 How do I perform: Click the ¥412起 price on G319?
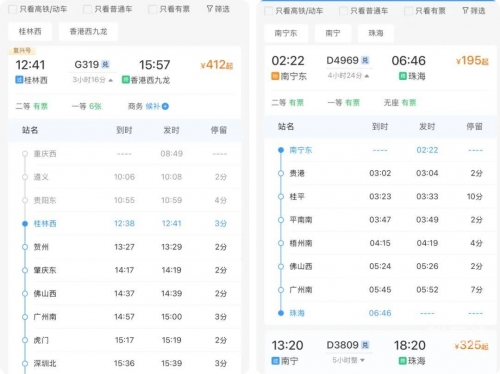(x=217, y=65)
